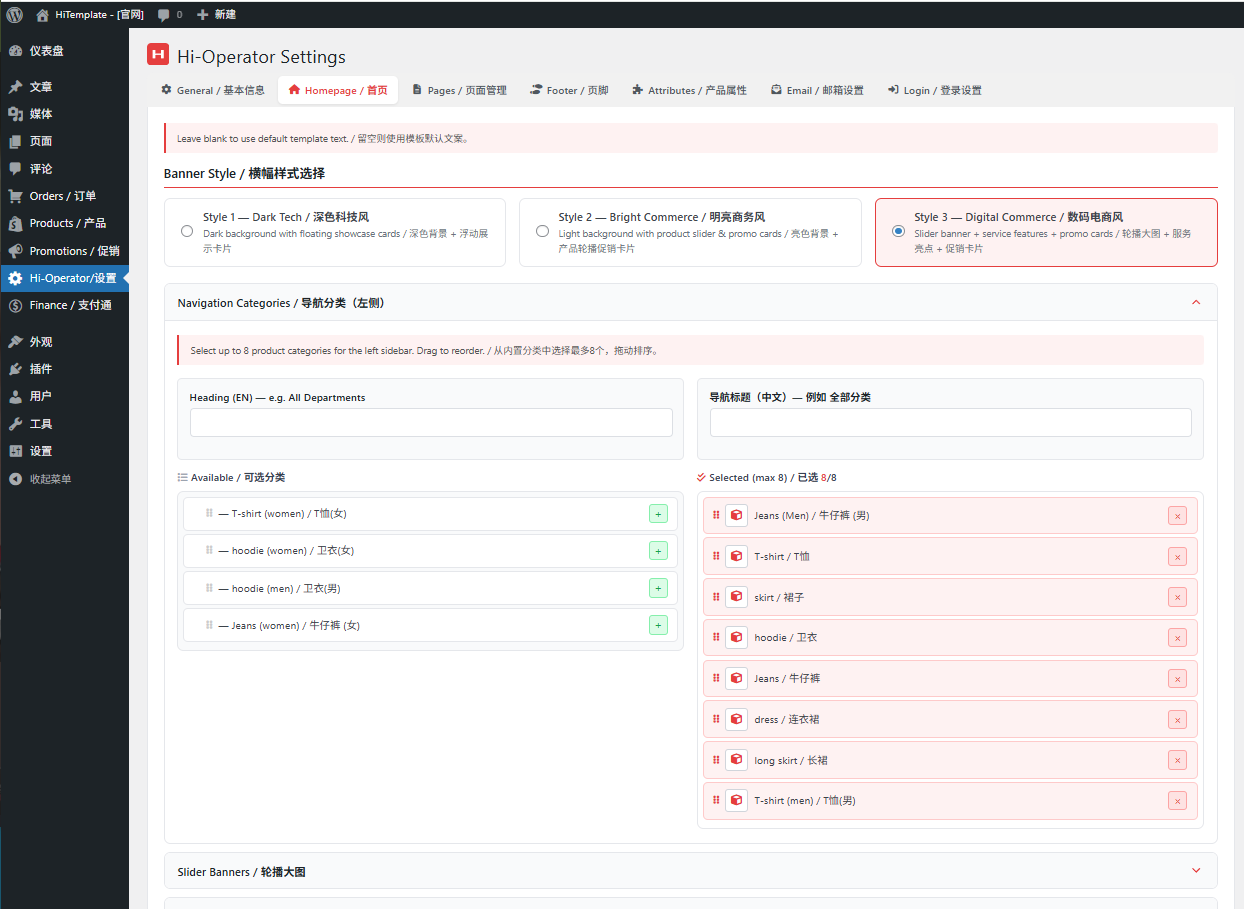This screenshot has width=1244, height=909.
Task: Open the comments bubble in admin bar
Action: [x=164, y=15]
